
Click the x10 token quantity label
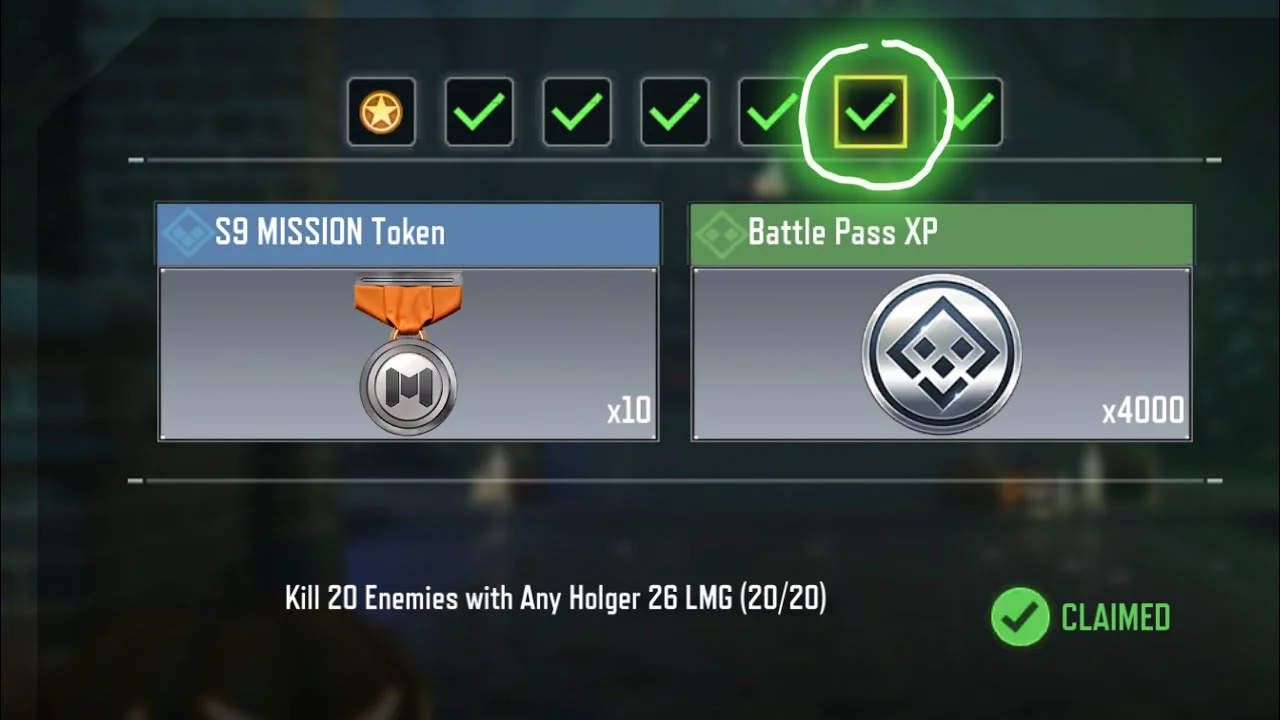pos(629,410)
